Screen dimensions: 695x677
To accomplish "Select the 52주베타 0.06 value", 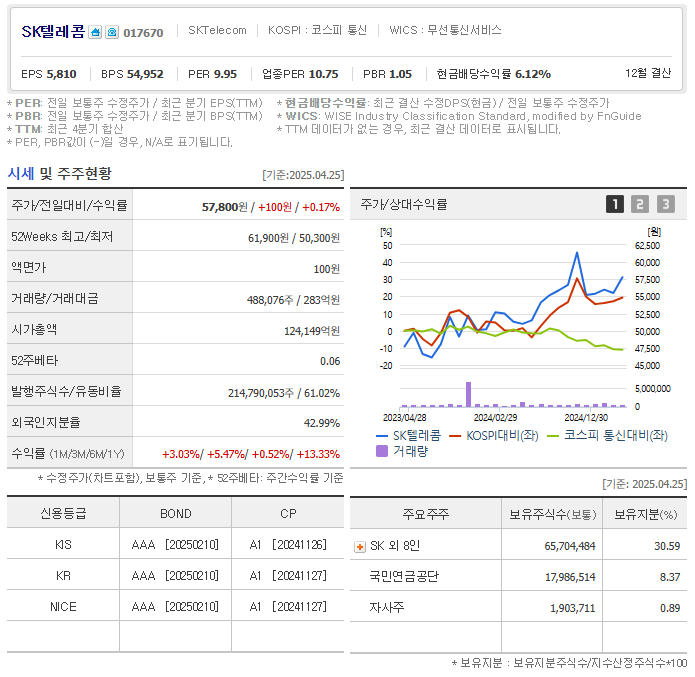I will (330, 361).
